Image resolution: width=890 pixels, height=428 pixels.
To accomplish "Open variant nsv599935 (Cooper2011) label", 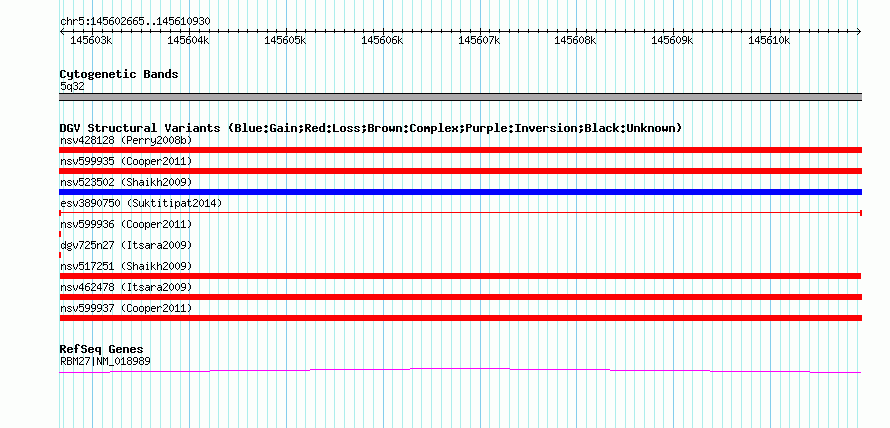I will click(x=126, y=162).
